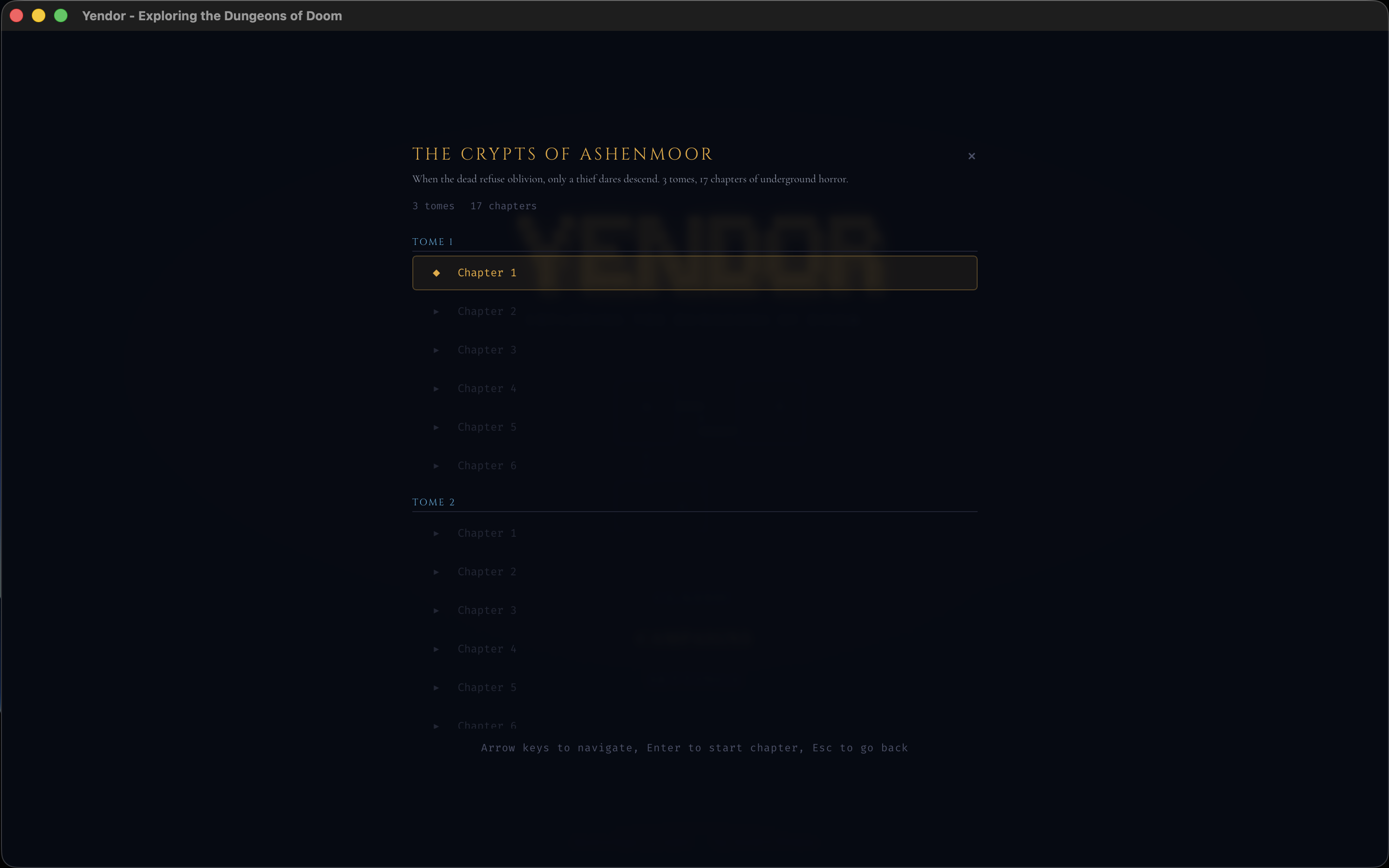Click the 3 tomes count label
This screenshot has width=1389, height=868.
[x=434, y=206]
